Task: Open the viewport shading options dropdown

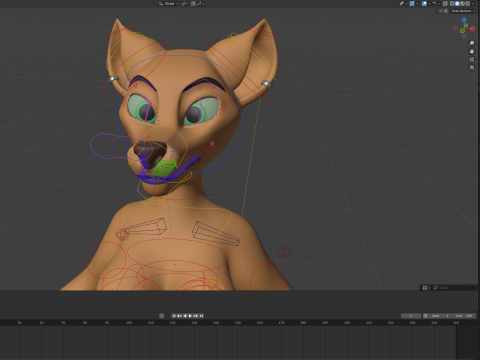Action: (x=473, y=4)
